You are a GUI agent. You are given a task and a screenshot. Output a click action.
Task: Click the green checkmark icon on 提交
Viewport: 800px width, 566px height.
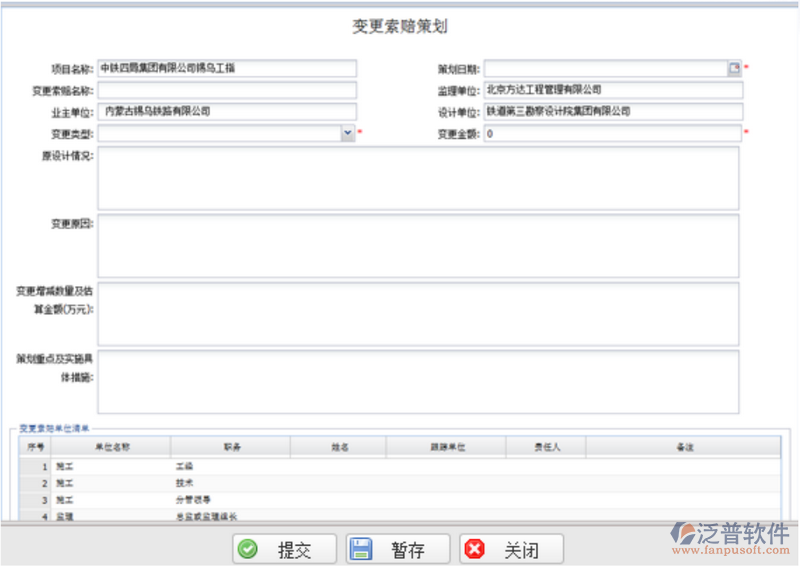[248, 549]
